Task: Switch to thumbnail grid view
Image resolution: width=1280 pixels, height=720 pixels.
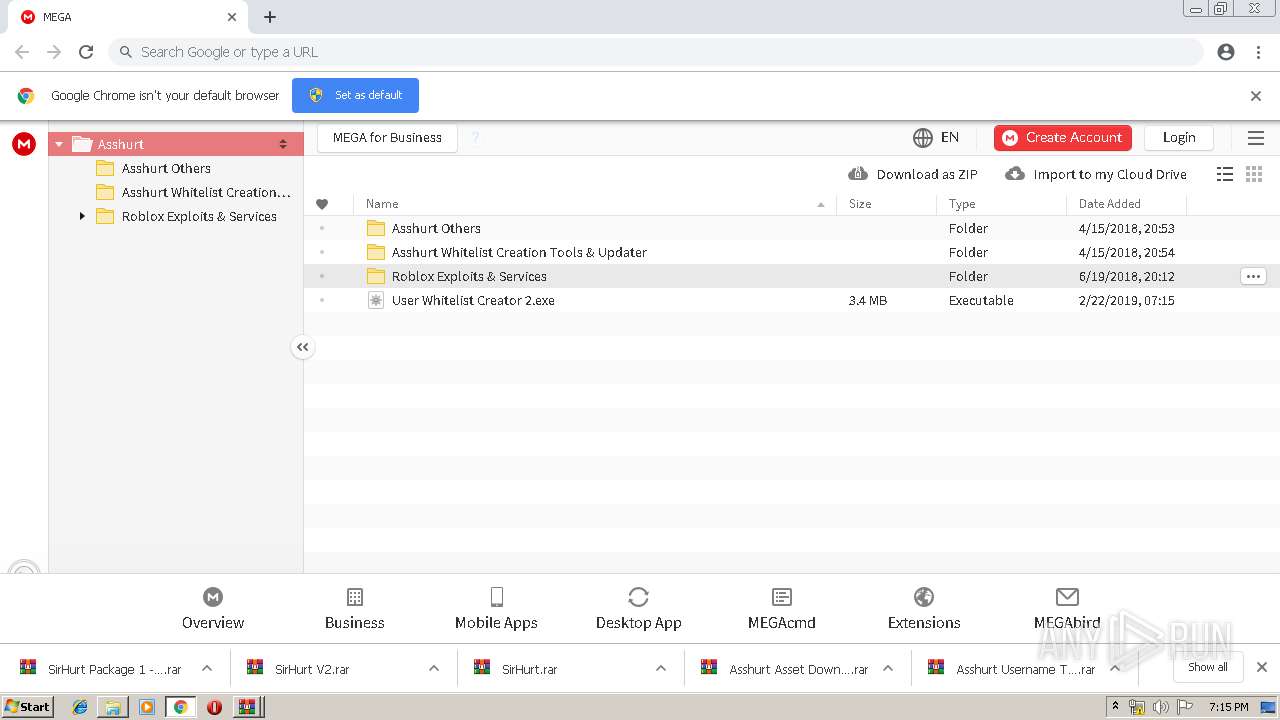Action: pyautogui.click(x=1254, y=174)
